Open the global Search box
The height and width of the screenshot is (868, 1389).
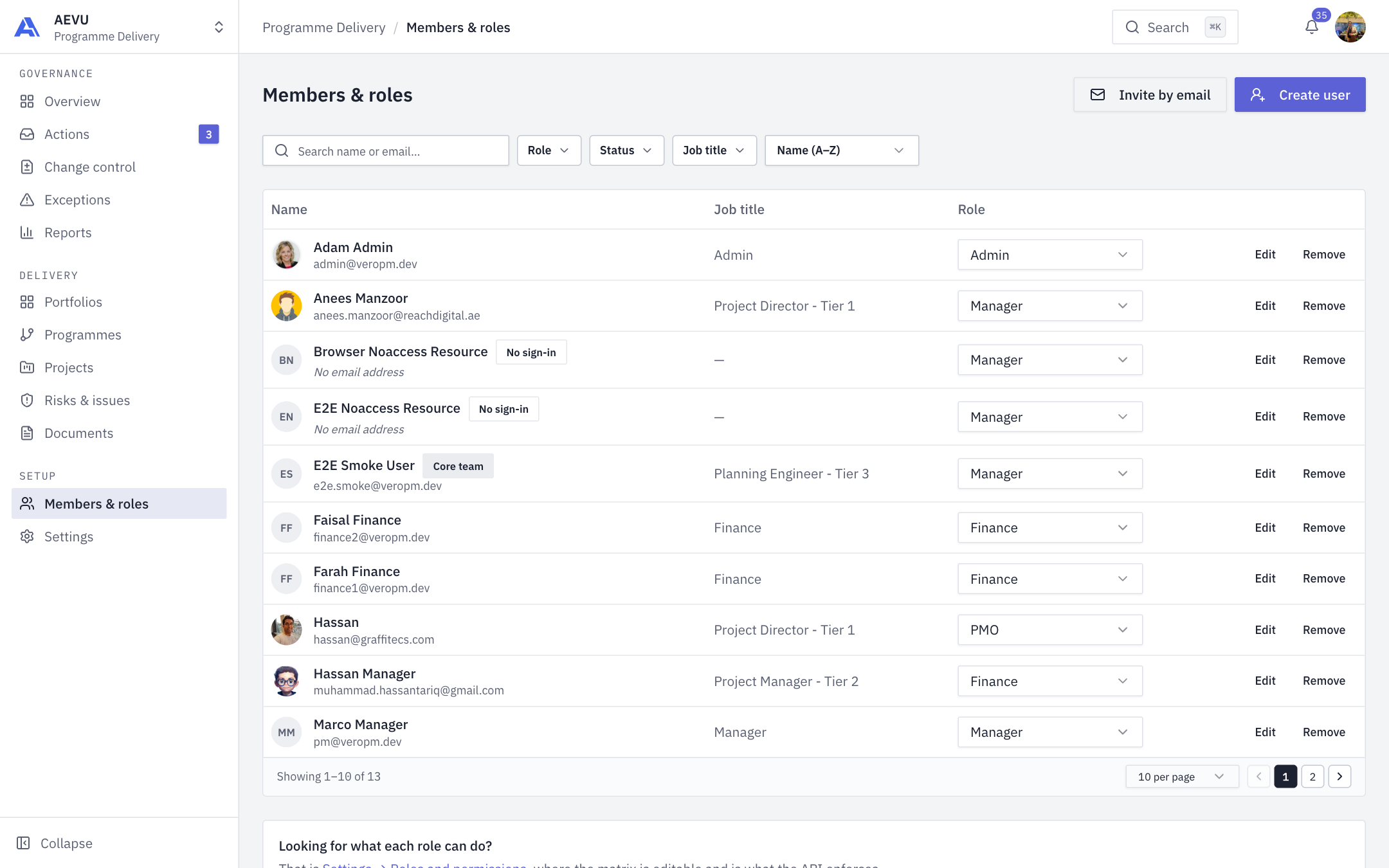point(1175,27)
